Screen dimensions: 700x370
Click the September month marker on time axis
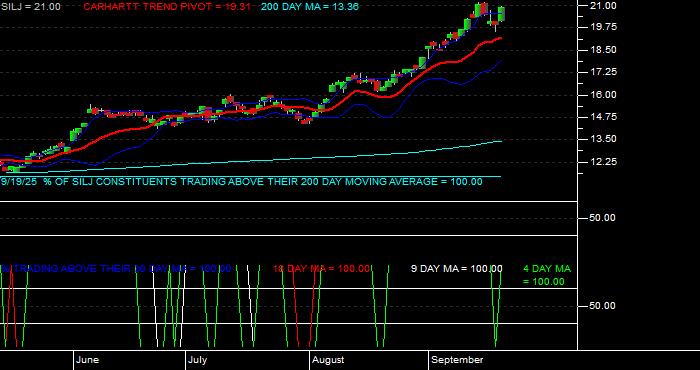pos(457,360)
